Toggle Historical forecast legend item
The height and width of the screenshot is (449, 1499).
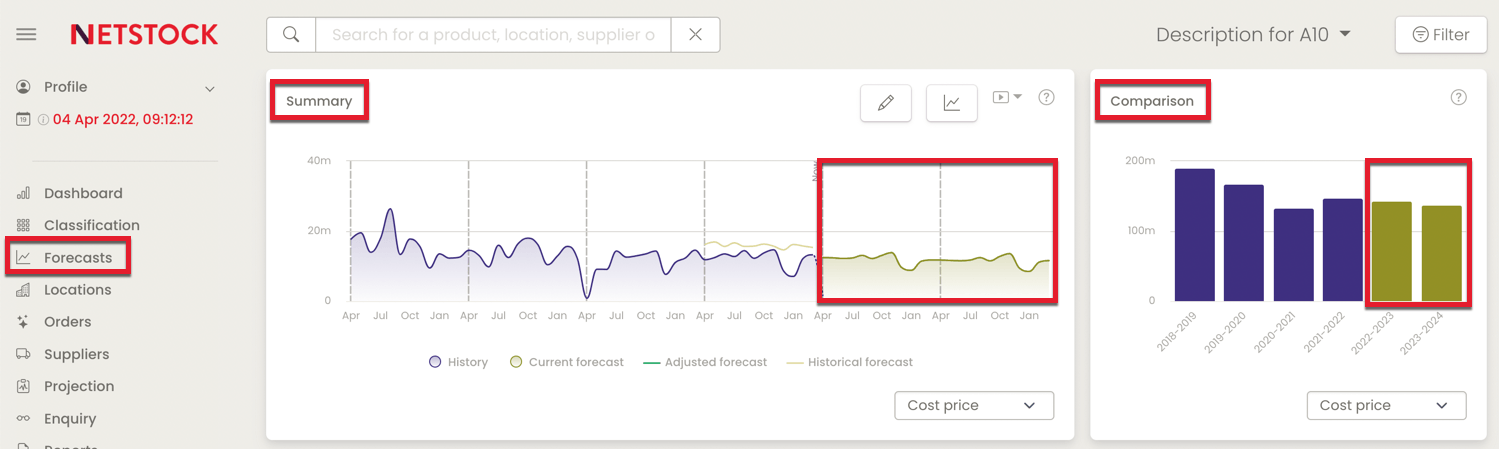pos(849,362)
